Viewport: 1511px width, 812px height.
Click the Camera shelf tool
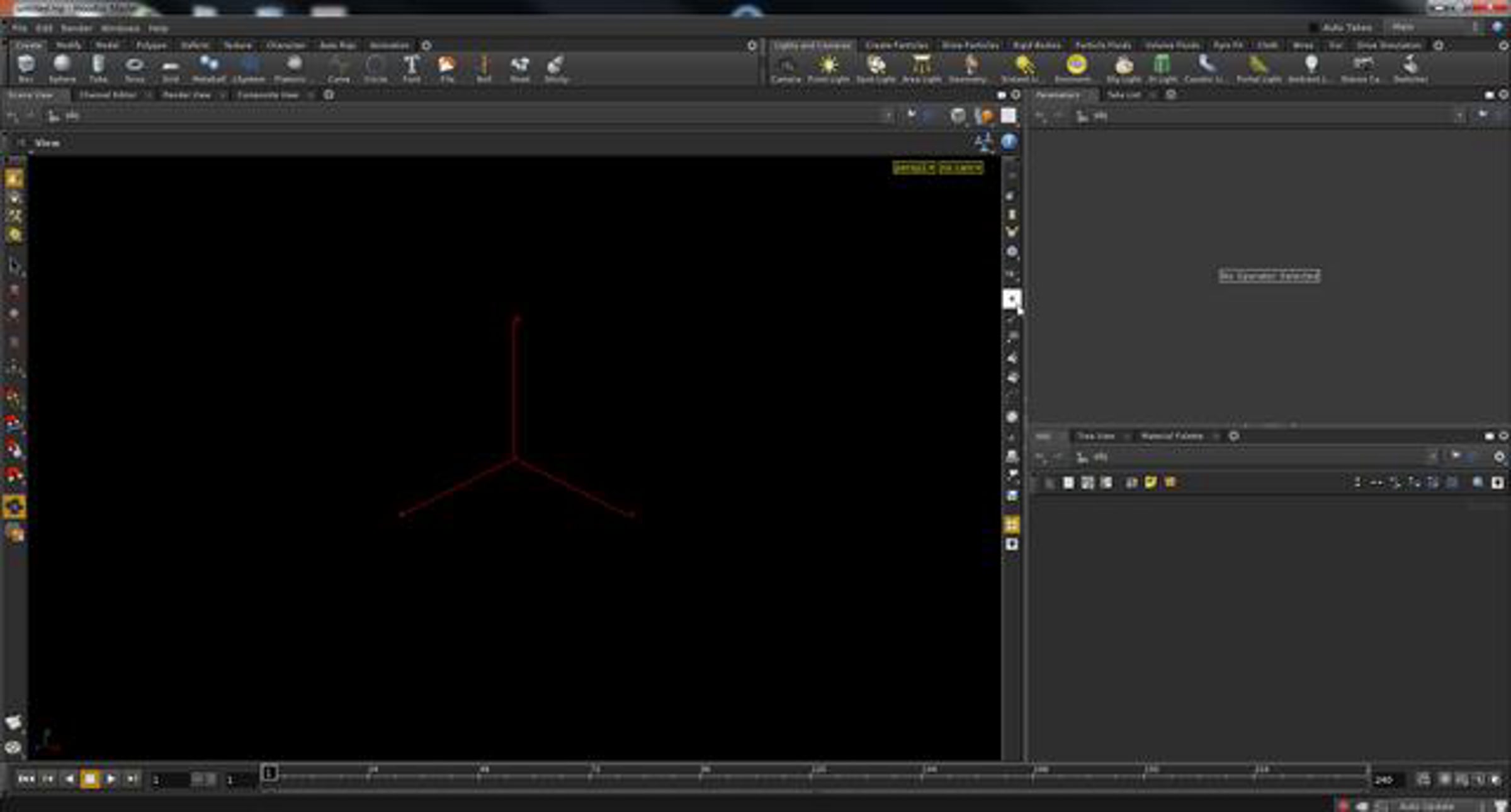coord(786,68)
